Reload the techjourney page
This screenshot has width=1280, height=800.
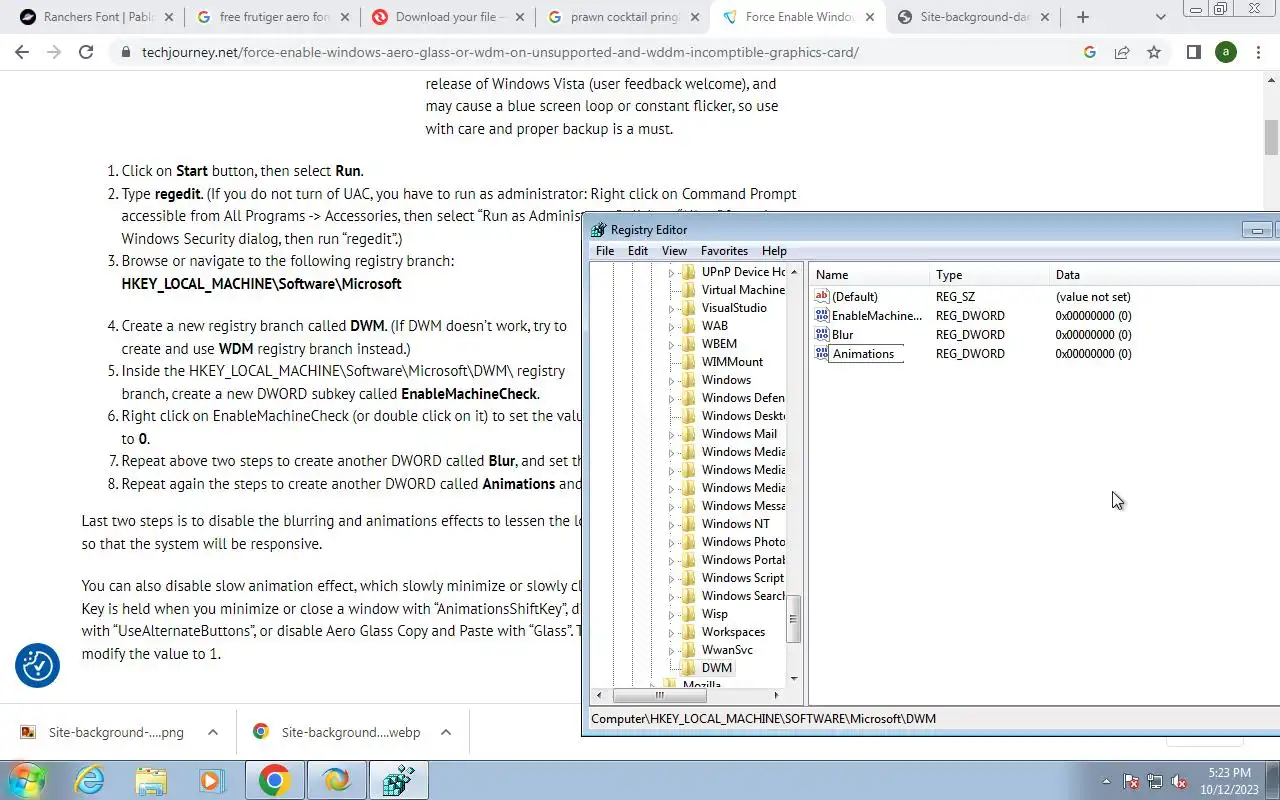tap(86, 52)
